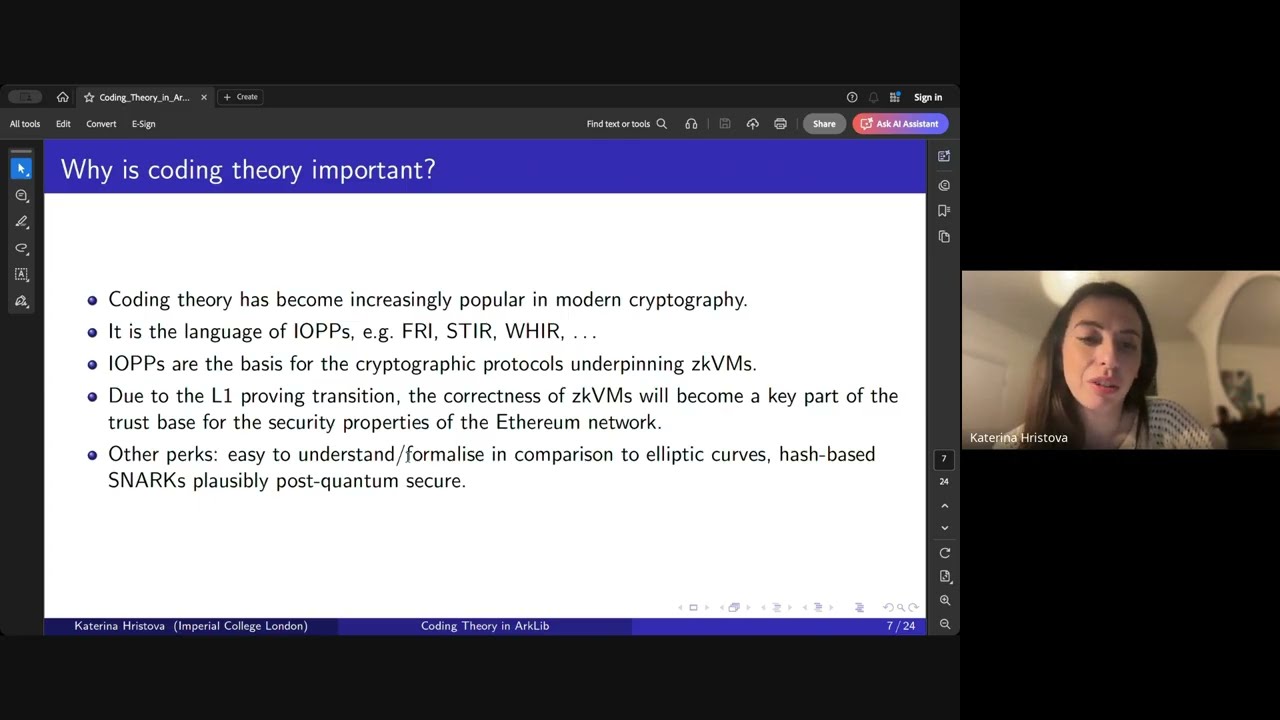The width and height of the screenshot is (1280, 720).
Task: Open the Convert menu
Action: point(101,124)
